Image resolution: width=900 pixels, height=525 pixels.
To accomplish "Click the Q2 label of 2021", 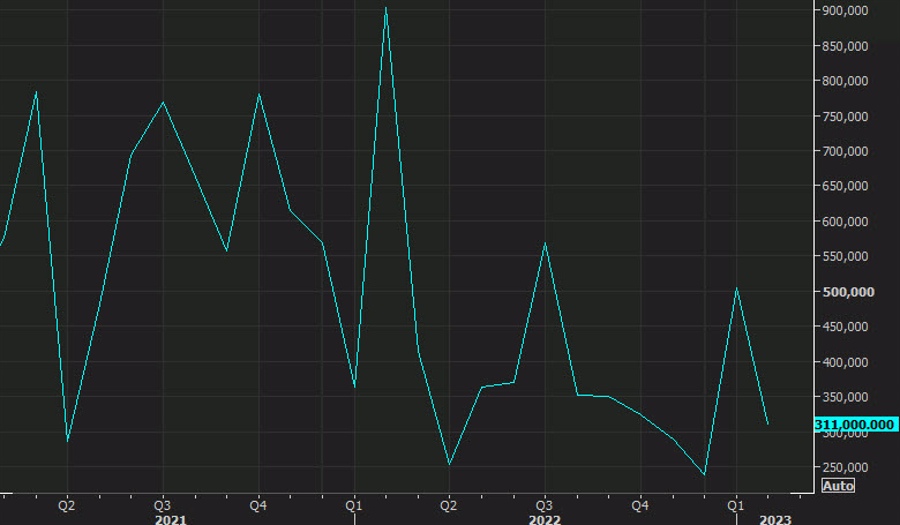I will click(67, 505).
